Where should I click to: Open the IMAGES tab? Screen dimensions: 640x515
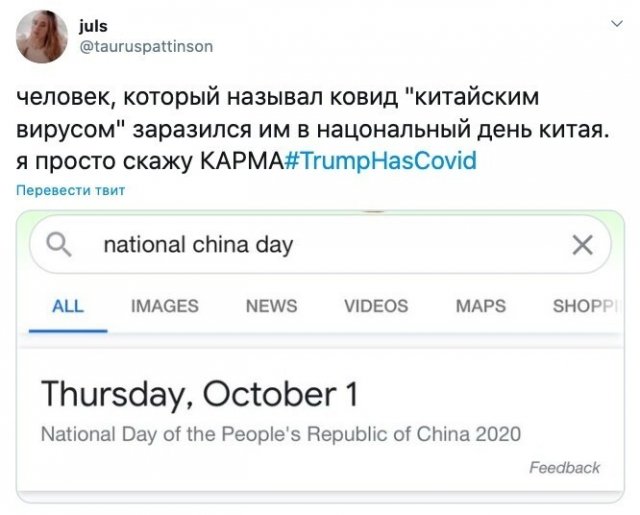pyautogui.click(x=165, y=306)
